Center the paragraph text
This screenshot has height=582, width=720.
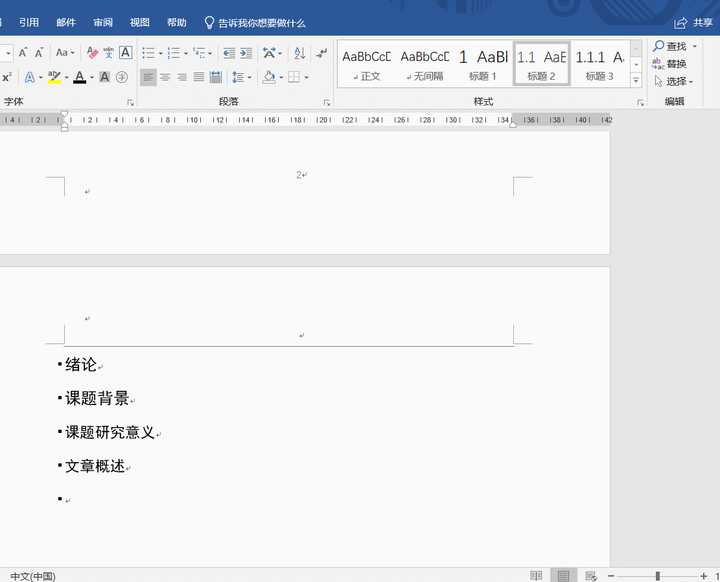[x=165, y=77]
